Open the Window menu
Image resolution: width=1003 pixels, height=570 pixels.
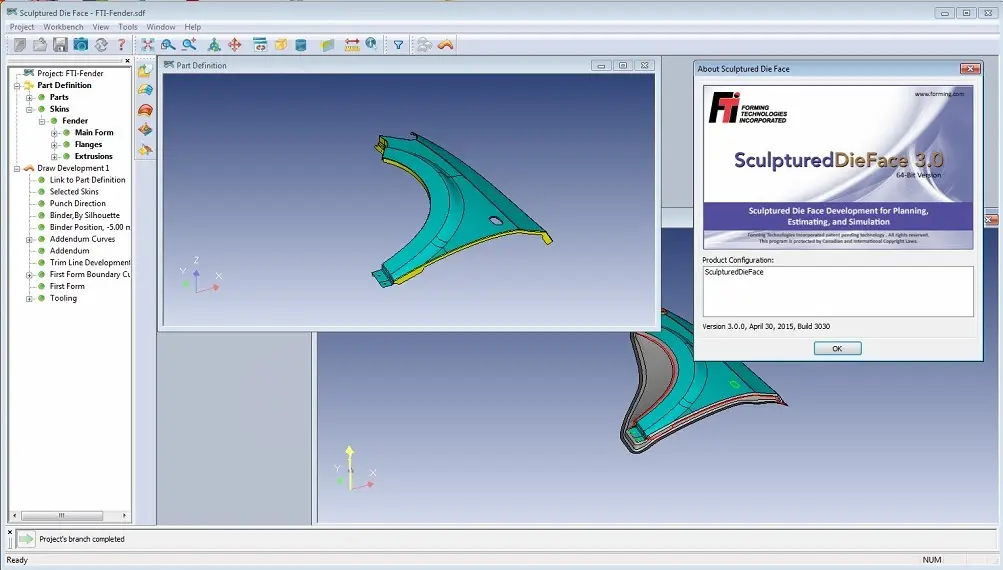(161, 27)
